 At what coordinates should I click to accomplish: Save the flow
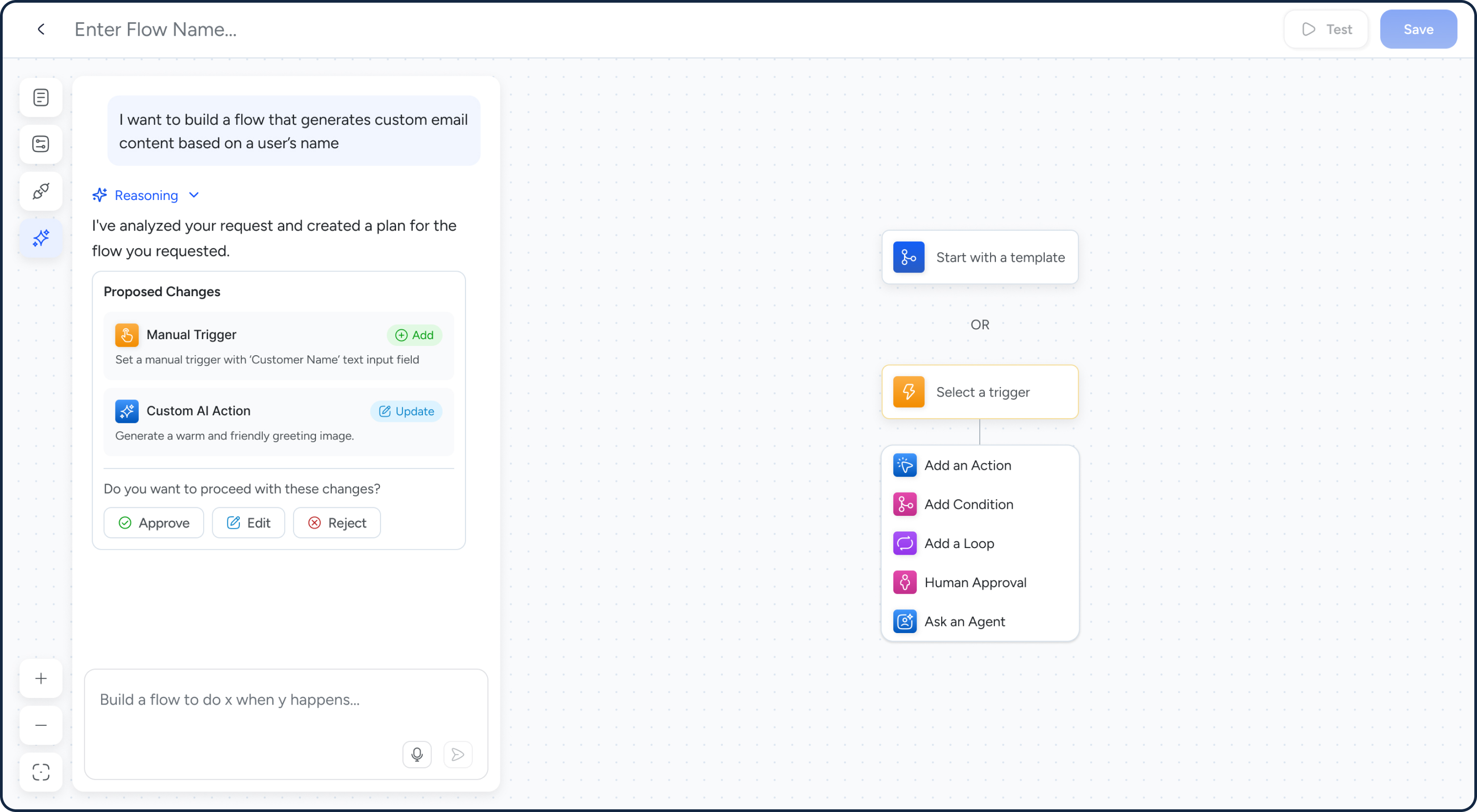click(1418, 29)
